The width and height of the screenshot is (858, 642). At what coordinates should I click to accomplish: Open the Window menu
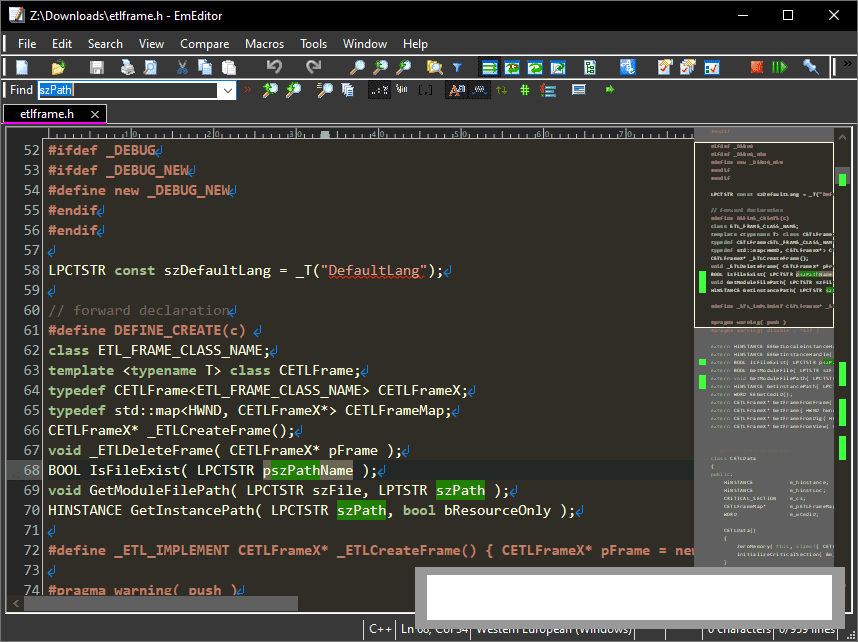pos(364,44)
